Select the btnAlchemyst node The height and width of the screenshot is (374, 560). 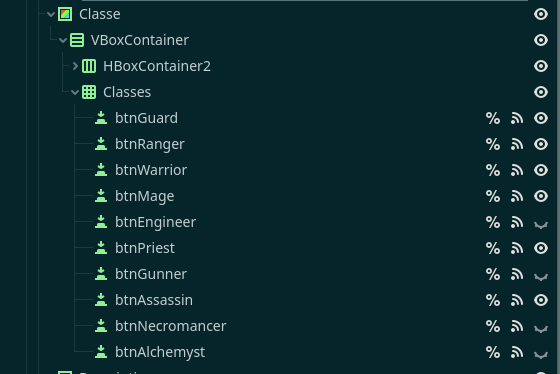tap(160, 352)
